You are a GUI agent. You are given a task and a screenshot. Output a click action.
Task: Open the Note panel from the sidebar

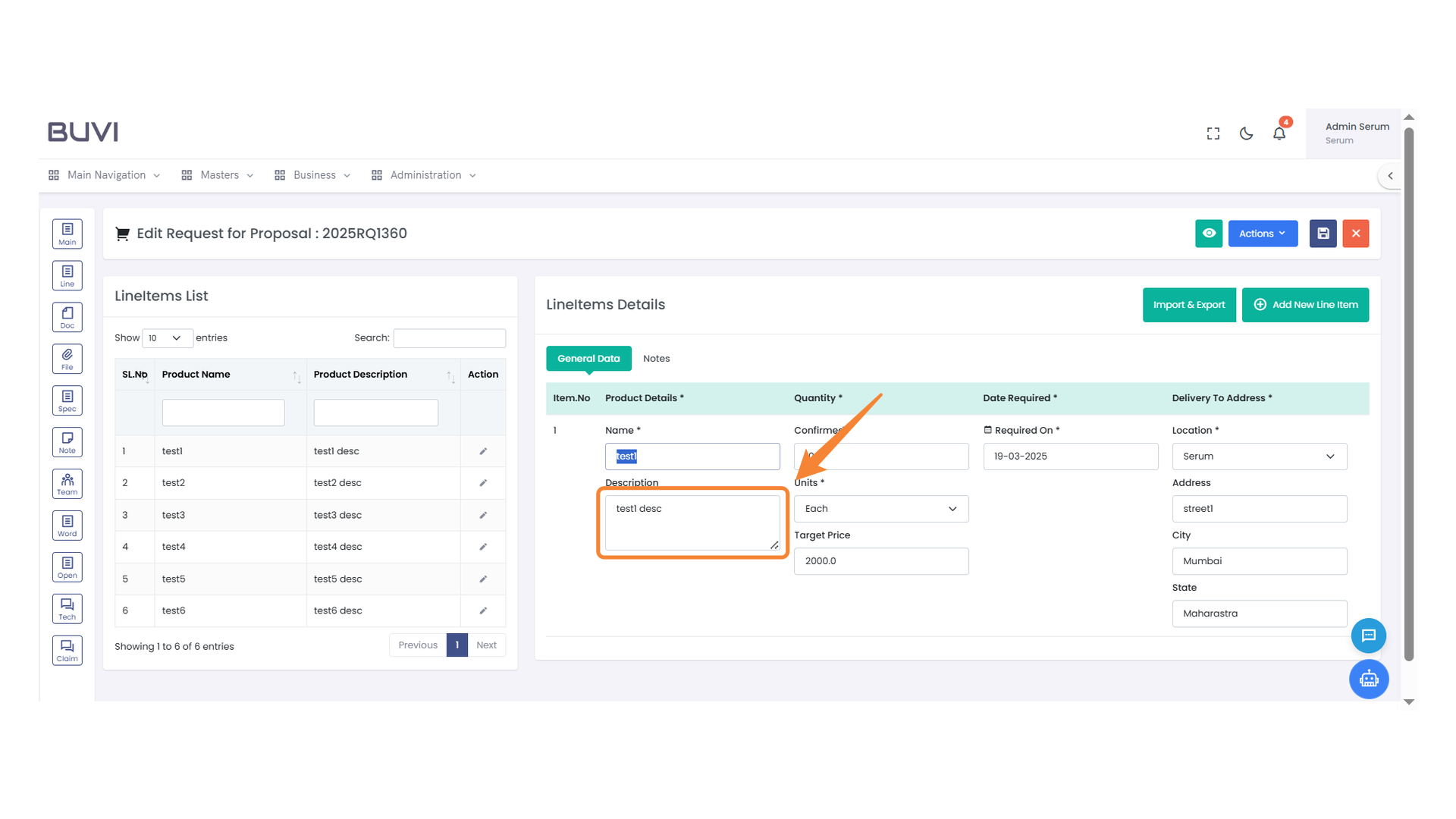(x=67, y=441)
